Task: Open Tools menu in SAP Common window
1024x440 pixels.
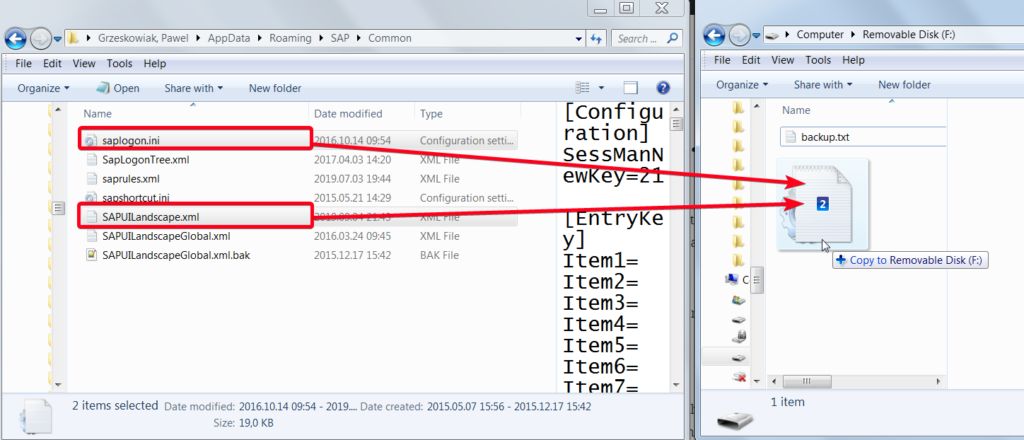Action: 120,63
